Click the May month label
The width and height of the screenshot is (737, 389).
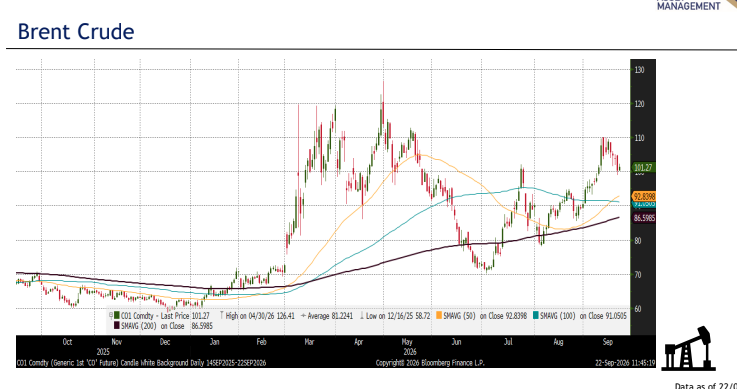coord(408,342)
